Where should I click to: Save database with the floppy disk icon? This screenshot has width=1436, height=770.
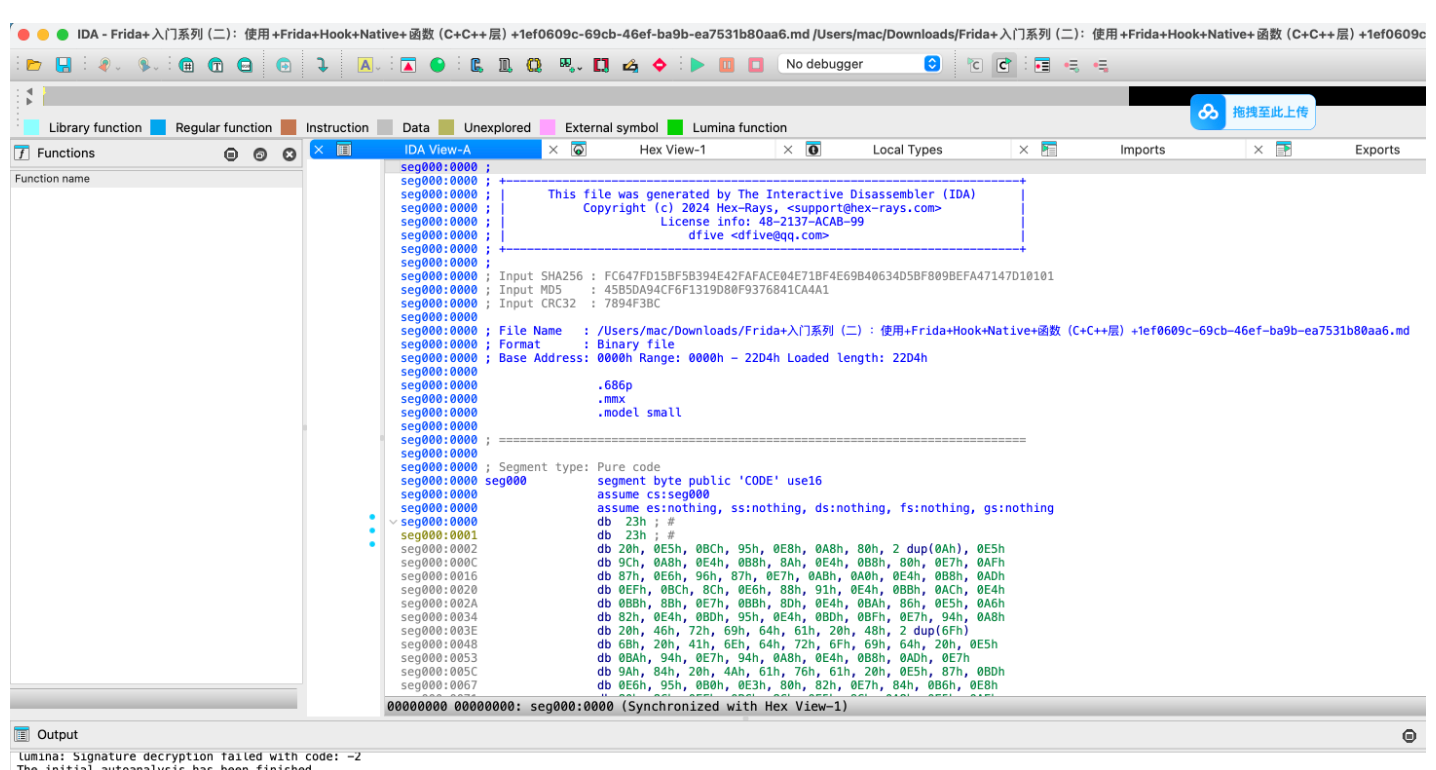63,65
